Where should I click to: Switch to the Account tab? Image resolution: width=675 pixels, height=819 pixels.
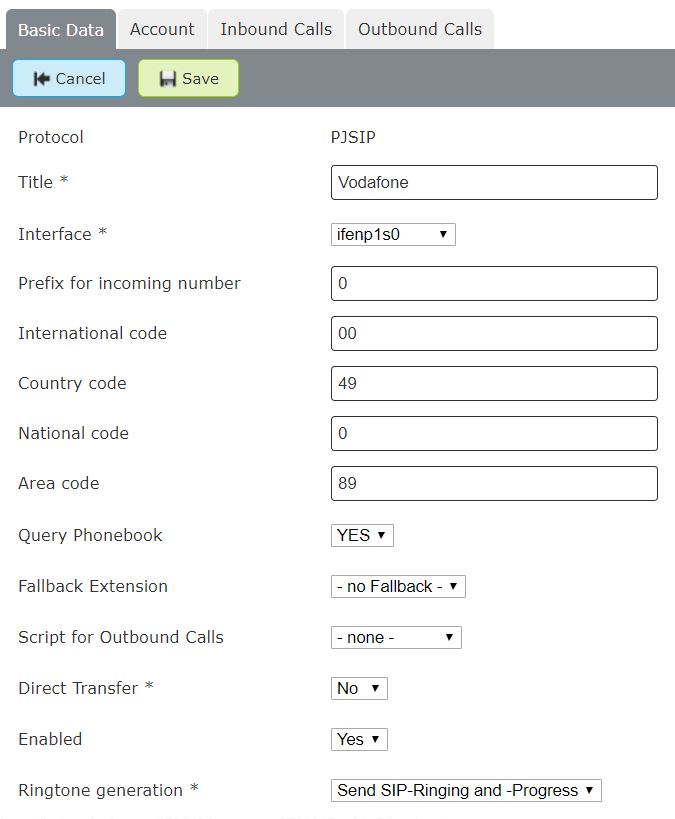pyautogui.click(x=161, y=29)
